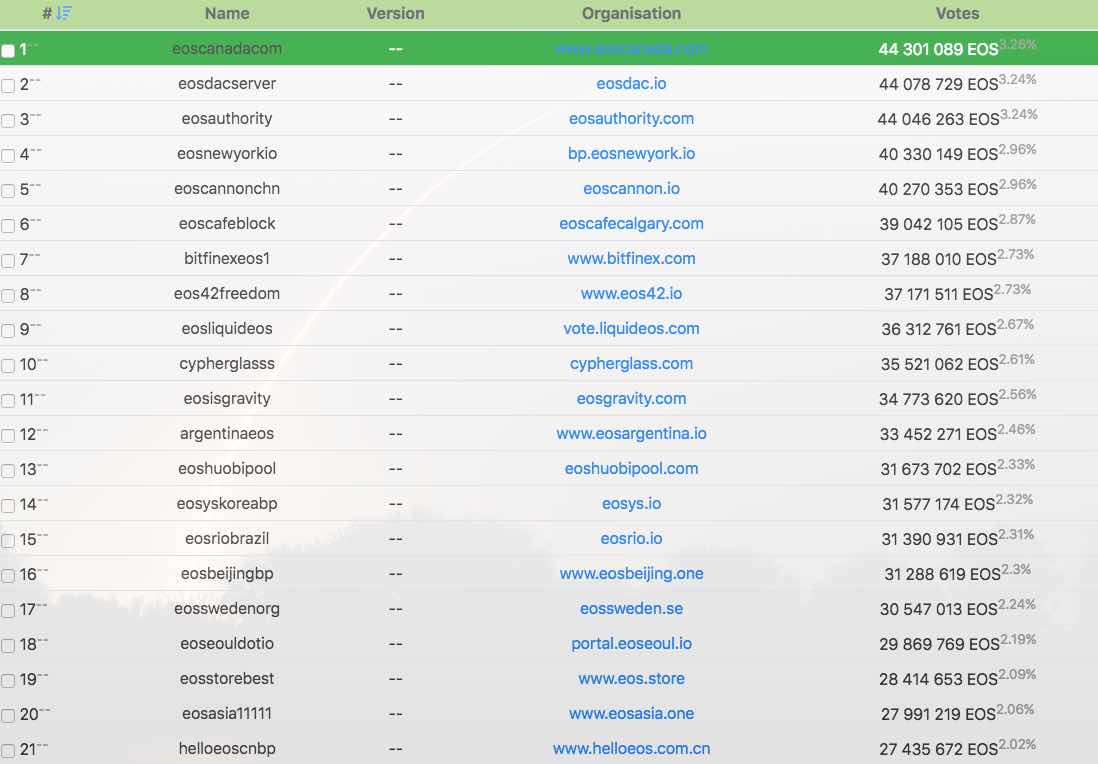Click the producer name eosdacserver
Viewport: 1098px width, 764px height.
227,83
